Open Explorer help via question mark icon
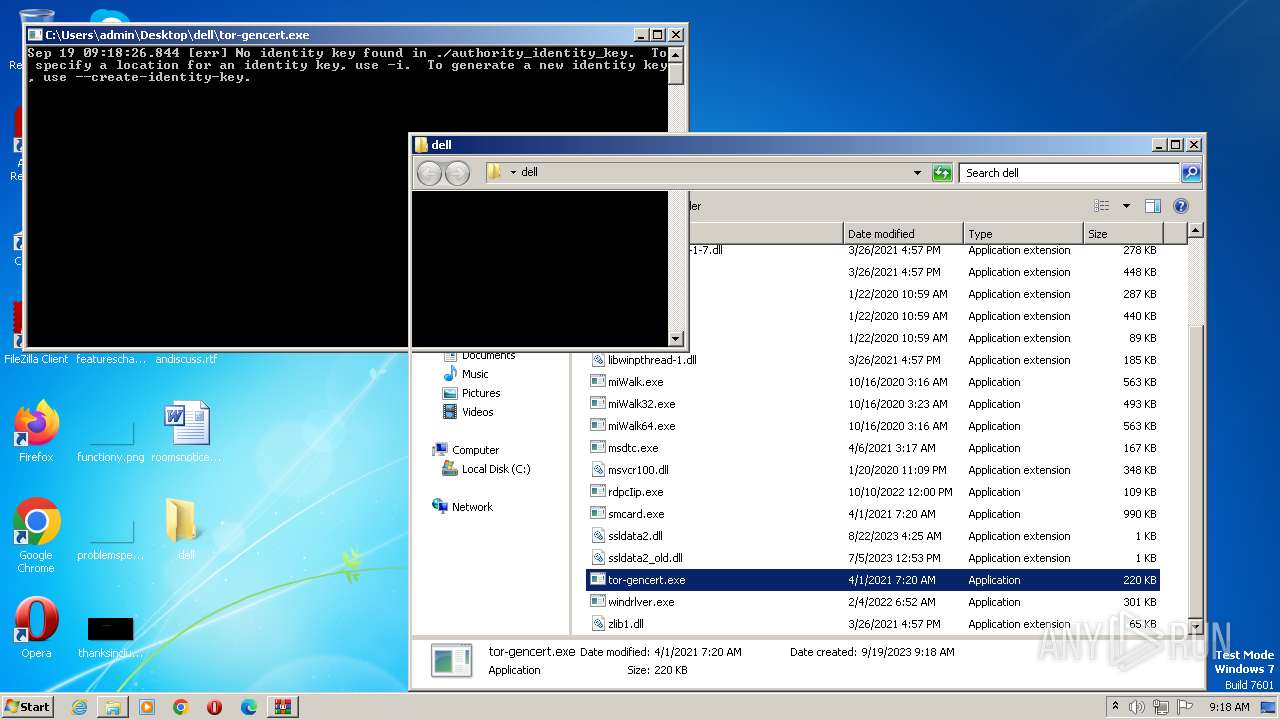This screenshot has width=1280, height=720. [x=1181, y=206]
